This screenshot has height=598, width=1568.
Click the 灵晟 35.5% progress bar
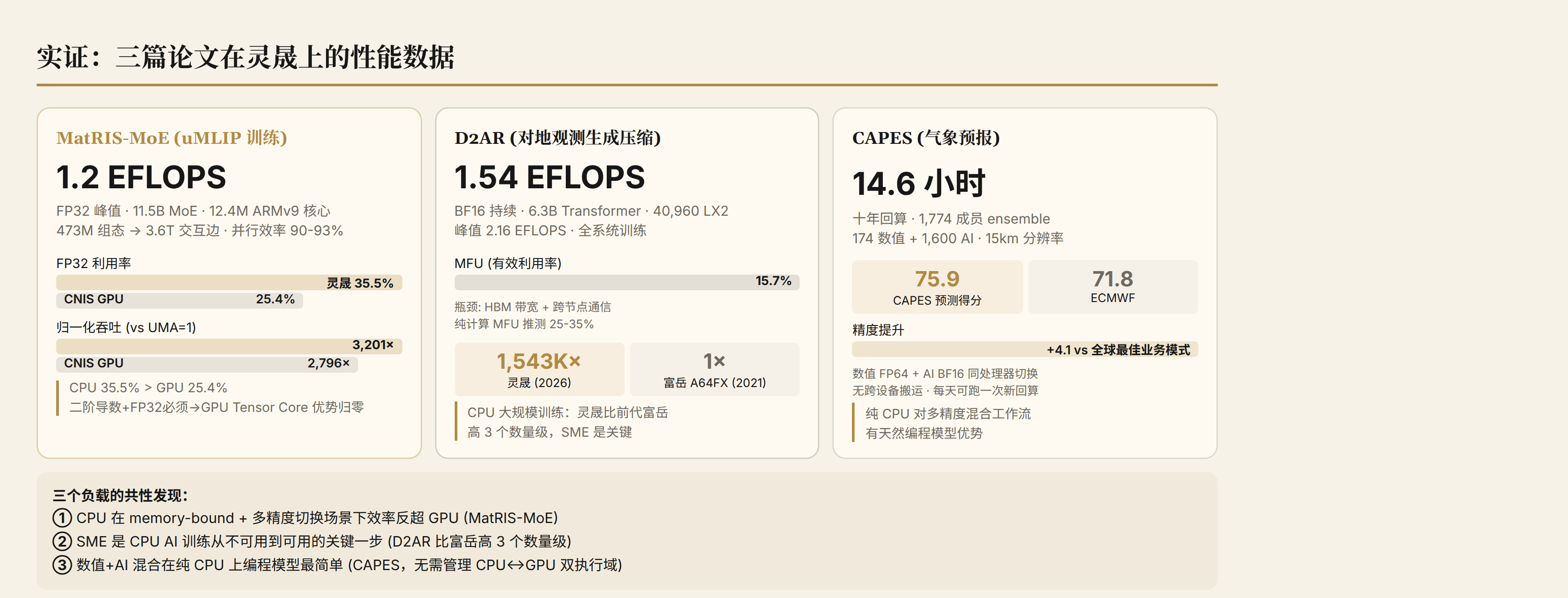[229, 282]
